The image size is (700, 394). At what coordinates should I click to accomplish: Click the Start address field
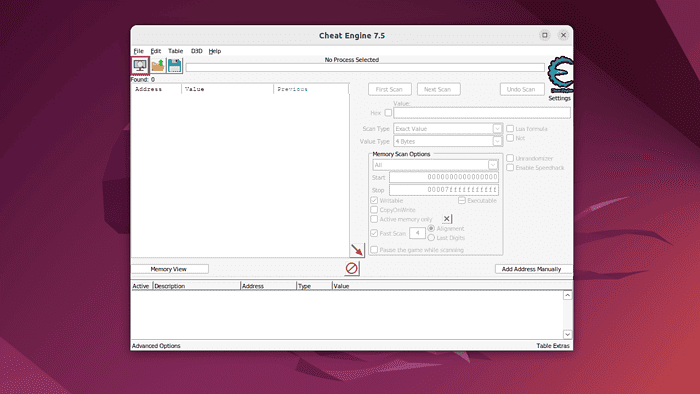pos(444,177)
